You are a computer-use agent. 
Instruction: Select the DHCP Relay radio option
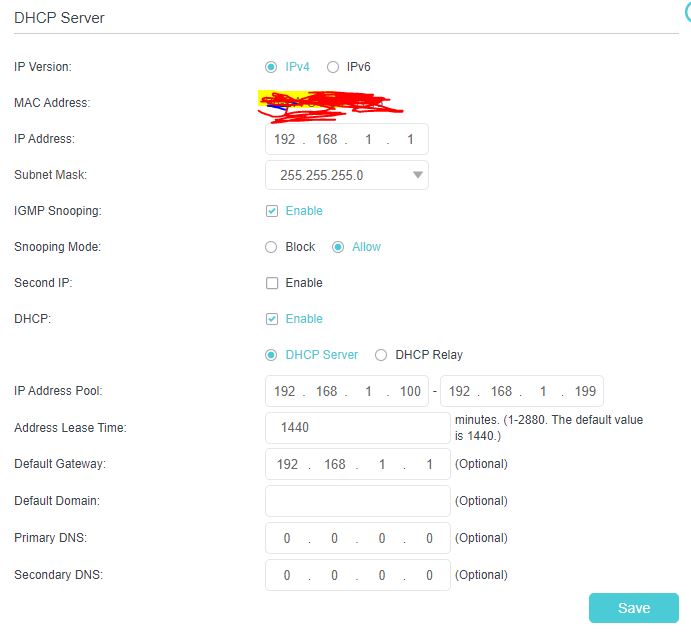(381, 355)
